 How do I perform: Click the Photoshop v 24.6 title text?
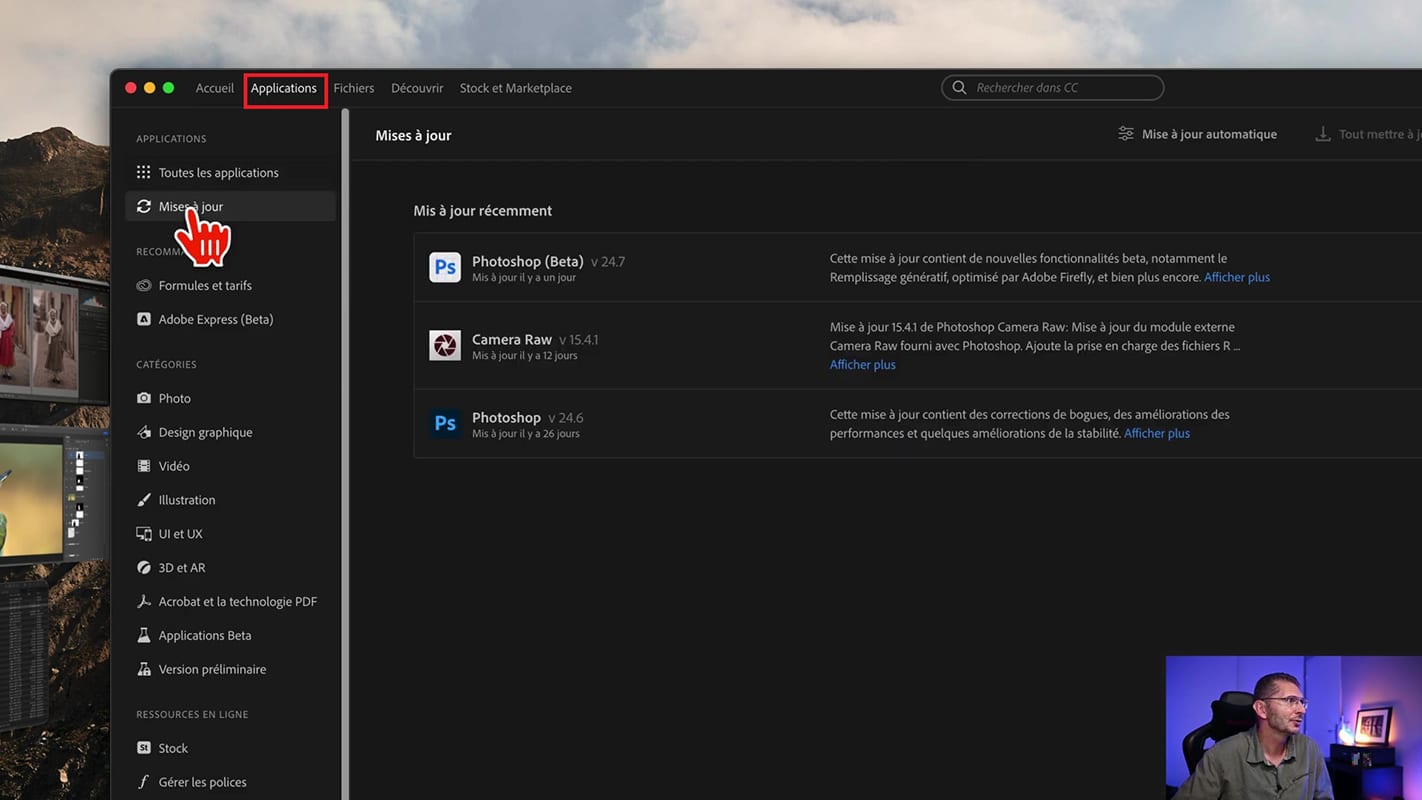pos(506,417)
